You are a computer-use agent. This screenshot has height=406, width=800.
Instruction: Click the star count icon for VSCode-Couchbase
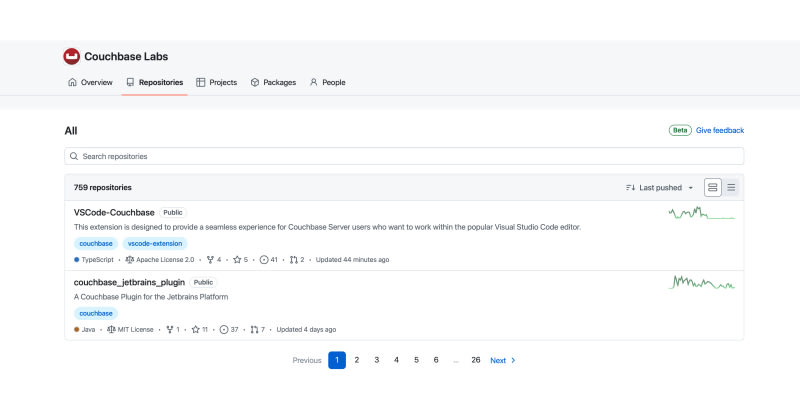(x=239, y=259)
